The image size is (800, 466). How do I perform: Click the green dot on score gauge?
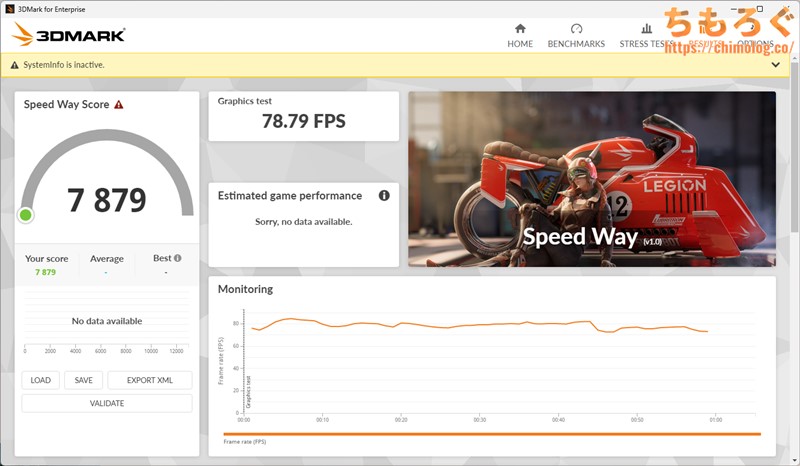point(26,215)
